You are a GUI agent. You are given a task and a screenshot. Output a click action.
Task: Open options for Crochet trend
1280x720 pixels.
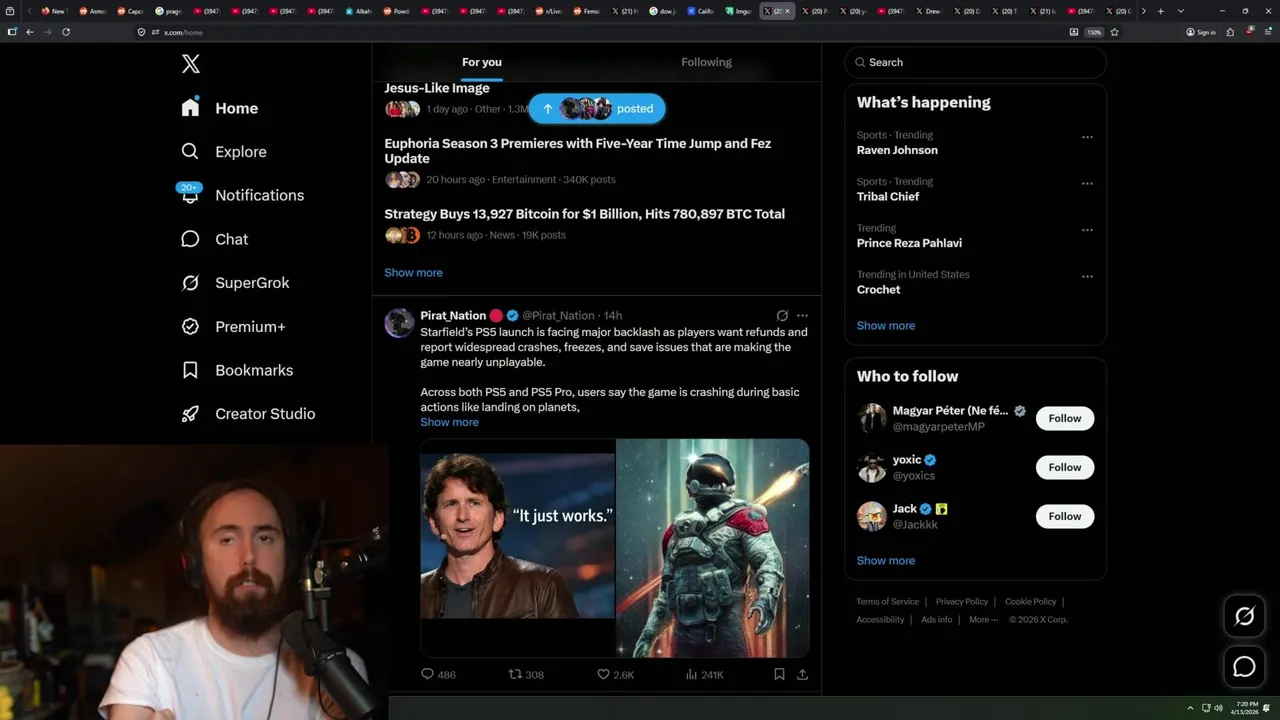click(x=1087, y=277)
